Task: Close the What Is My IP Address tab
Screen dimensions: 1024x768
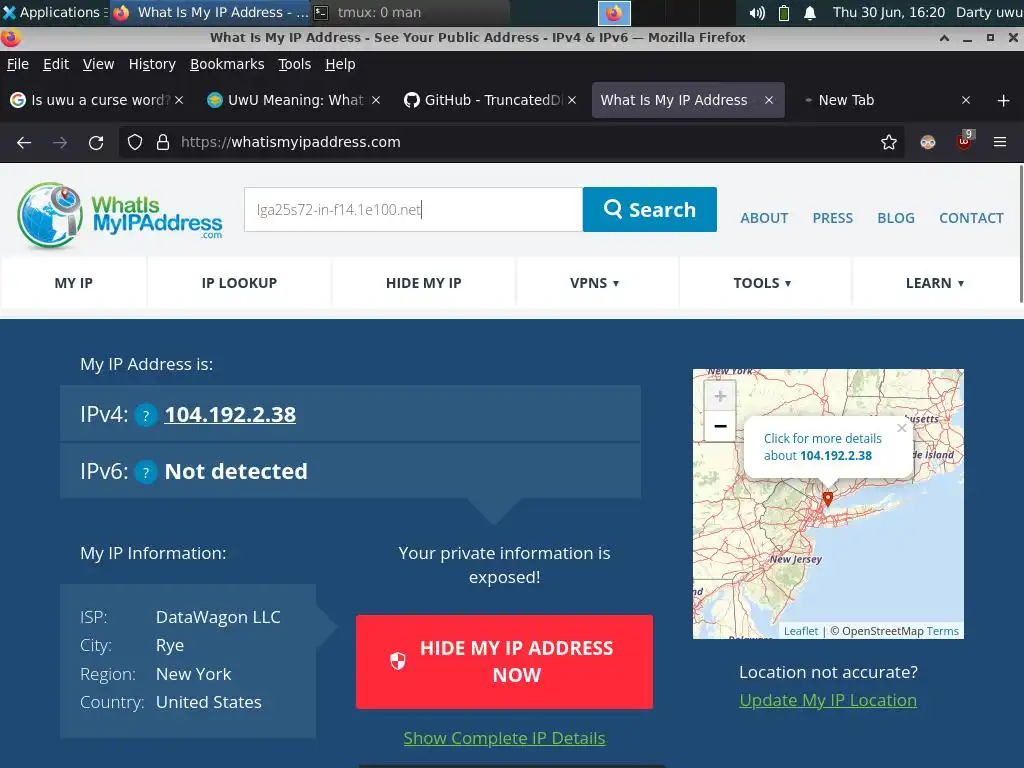Action: (x=769, y=100)
